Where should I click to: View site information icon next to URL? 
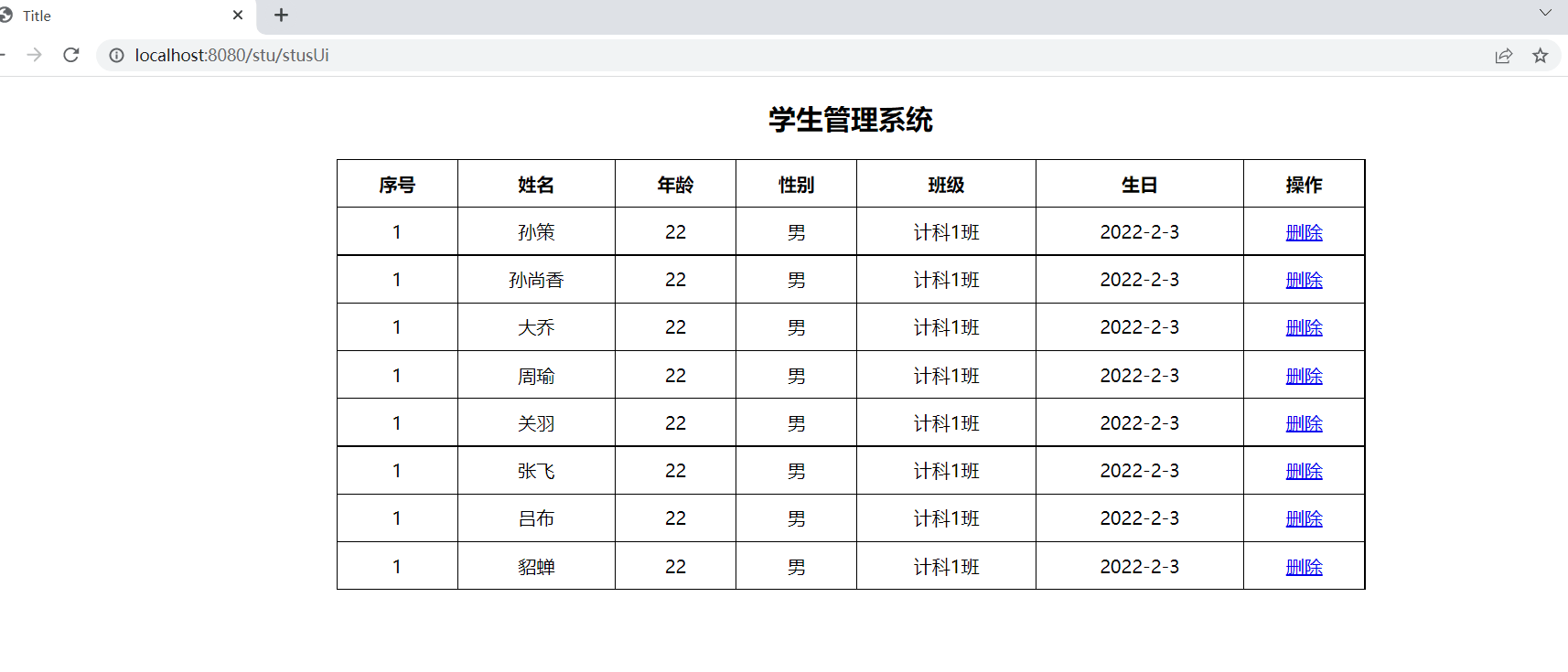(x=117, y=55)
